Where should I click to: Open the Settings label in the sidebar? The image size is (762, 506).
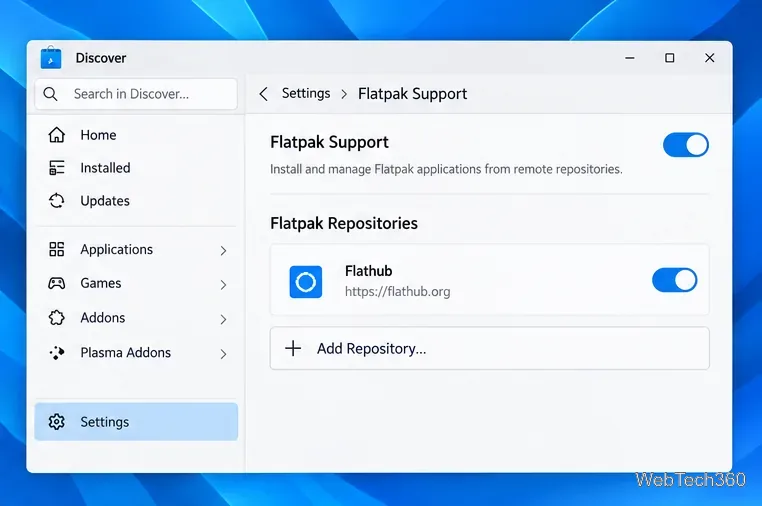click(x=104, y=422)
